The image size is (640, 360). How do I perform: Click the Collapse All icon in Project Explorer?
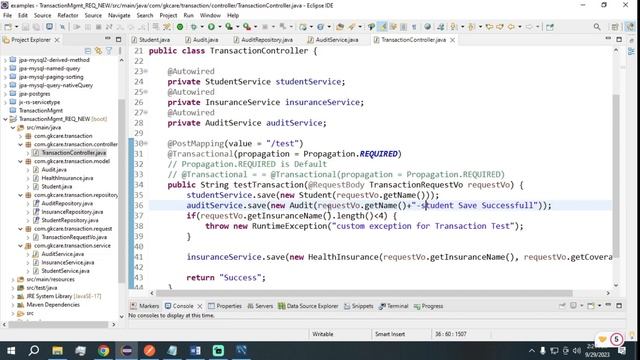88,51
